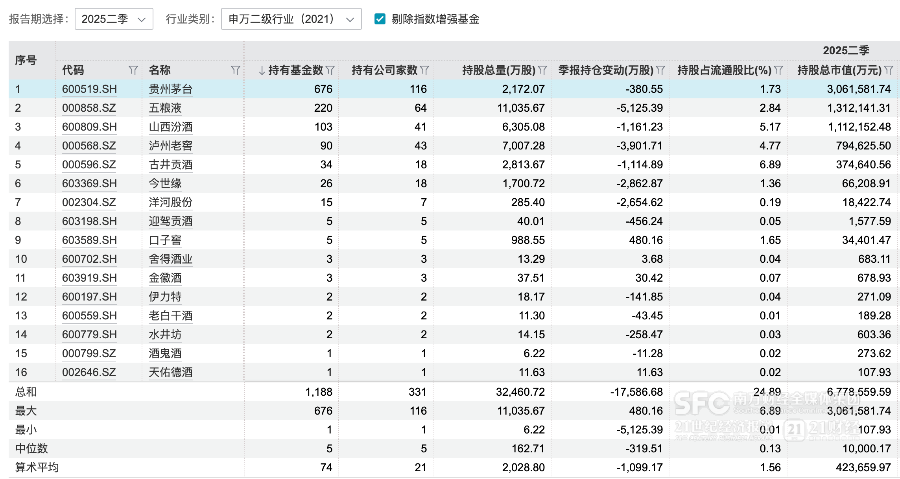Open stock code 603369.SH link

(89, 184)
